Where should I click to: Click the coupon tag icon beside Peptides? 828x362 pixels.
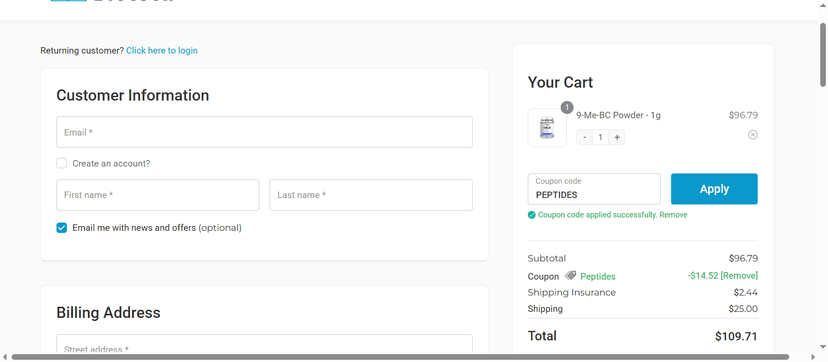click(570, 275)
